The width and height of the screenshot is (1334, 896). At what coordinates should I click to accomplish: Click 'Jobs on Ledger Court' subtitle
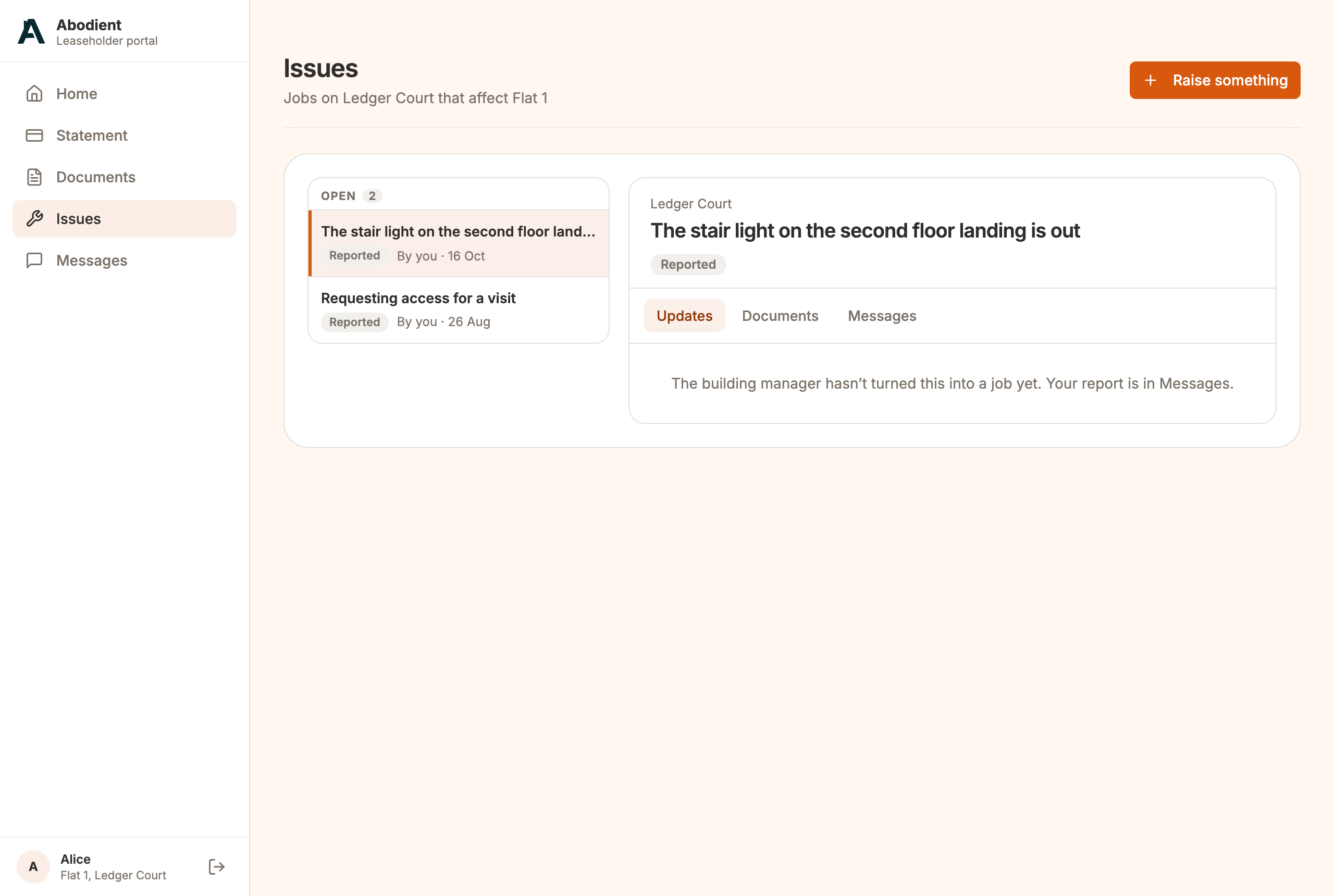(x=415, y=98)
